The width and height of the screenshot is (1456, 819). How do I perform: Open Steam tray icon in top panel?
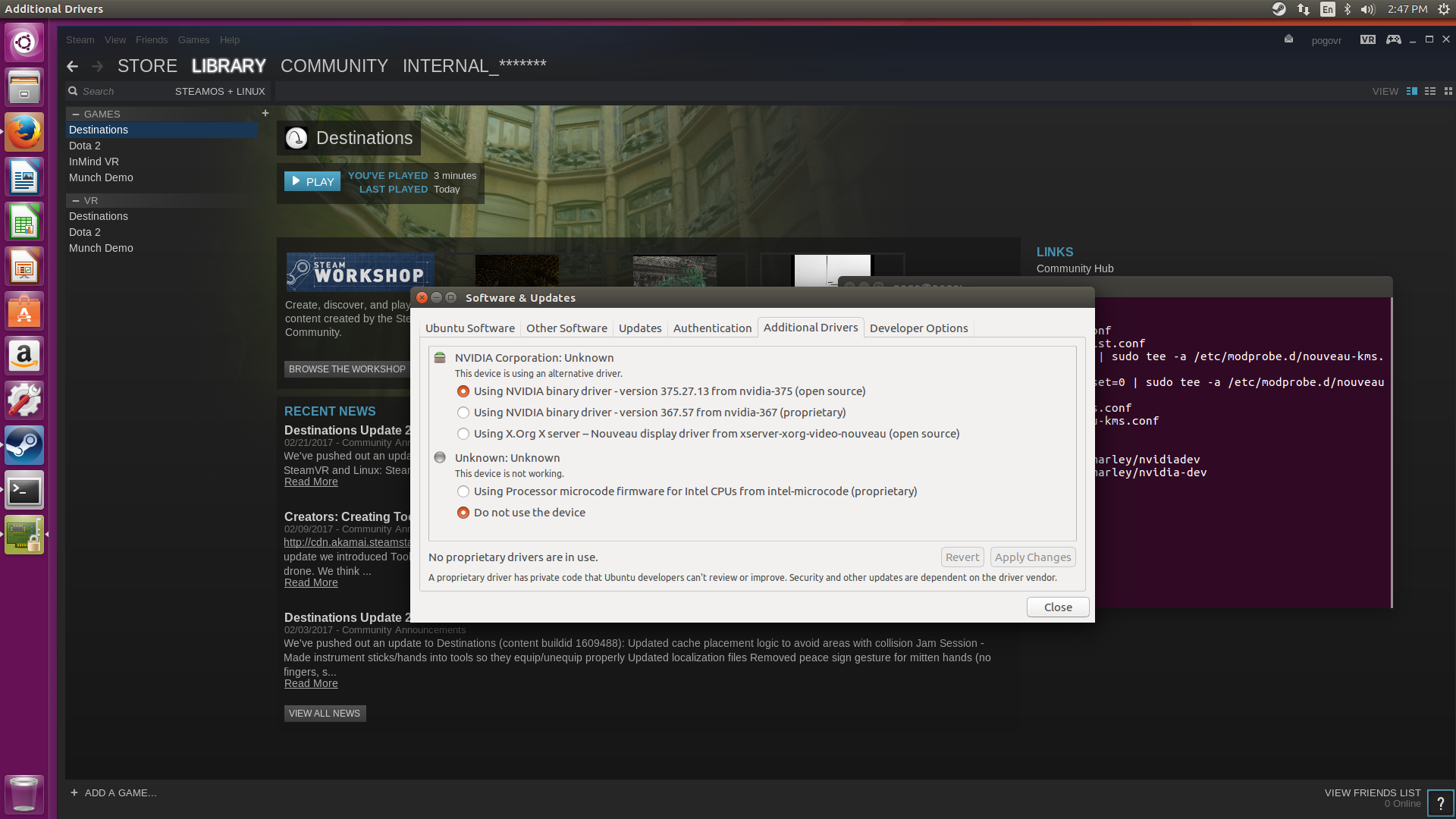[1279, 9]
